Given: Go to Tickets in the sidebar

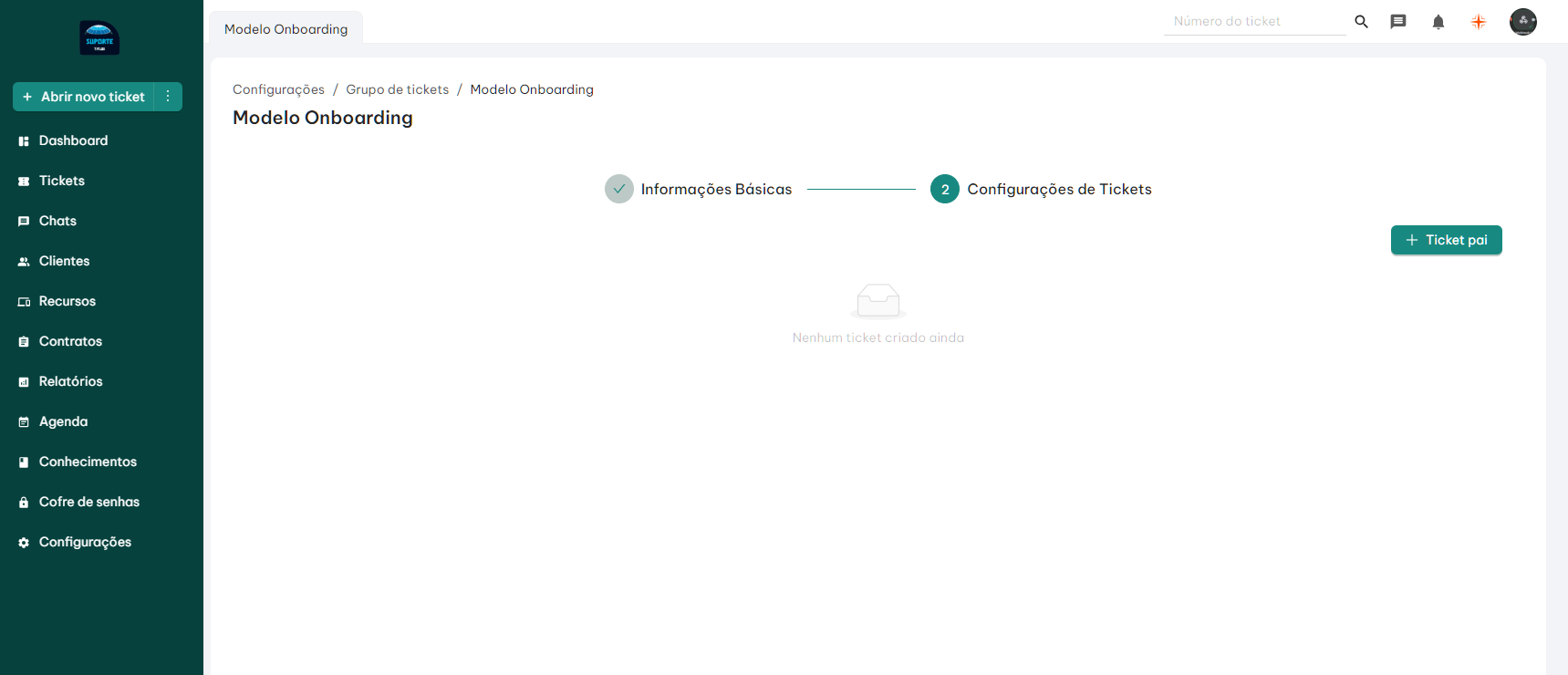Looking at the screenshot, I should coord(61,181).
